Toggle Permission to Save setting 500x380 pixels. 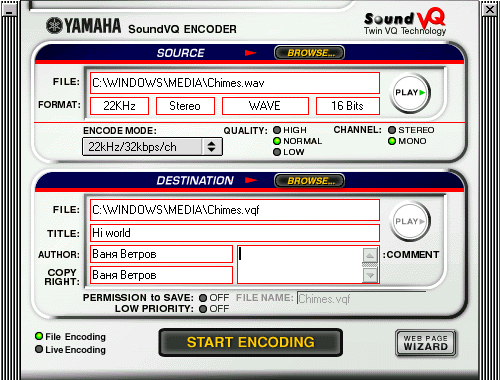tap(203, 298)
